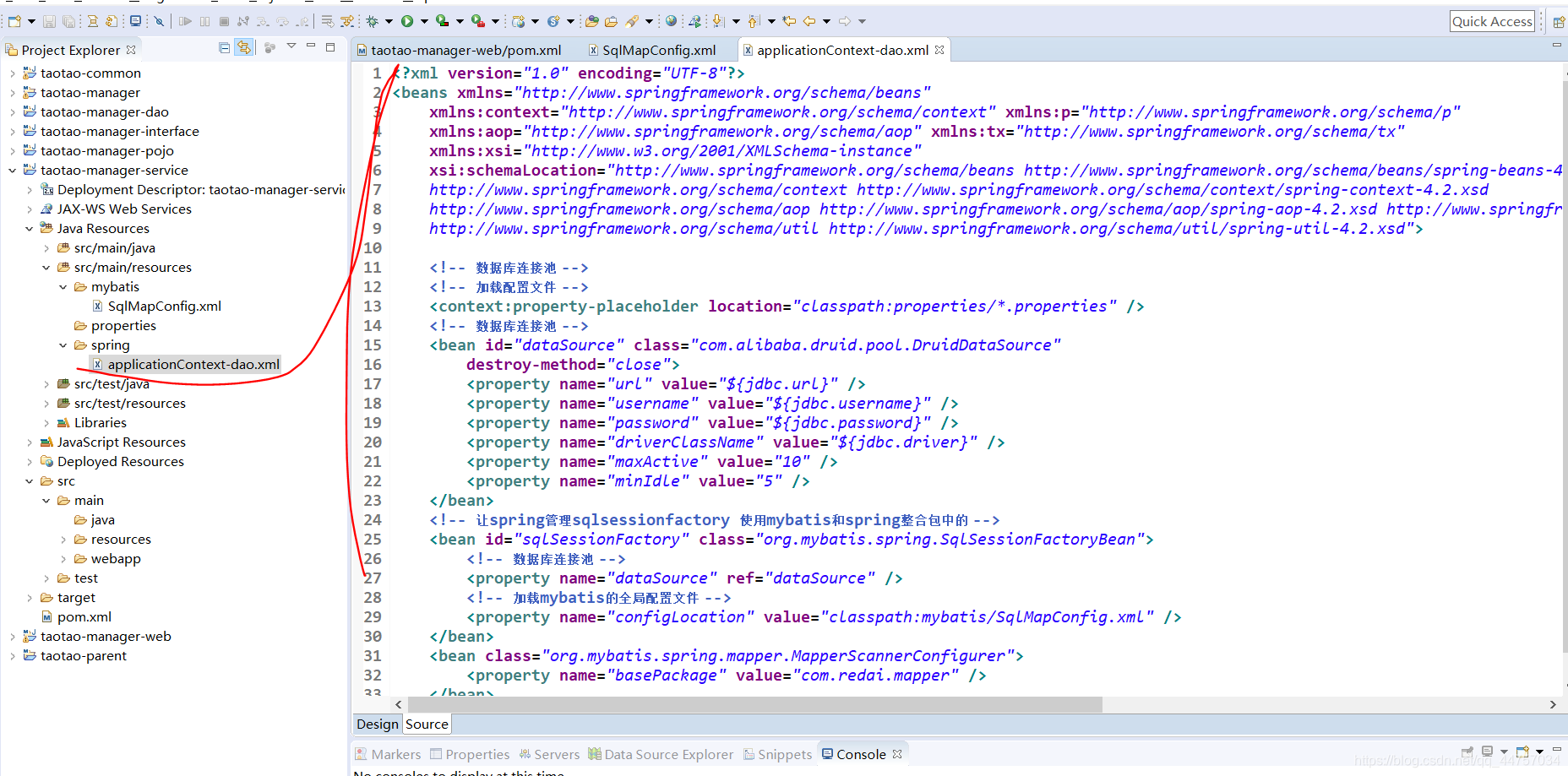Click the Pin Console icon
Screen dimensions: 1568x776
(x=1467, y=752)
